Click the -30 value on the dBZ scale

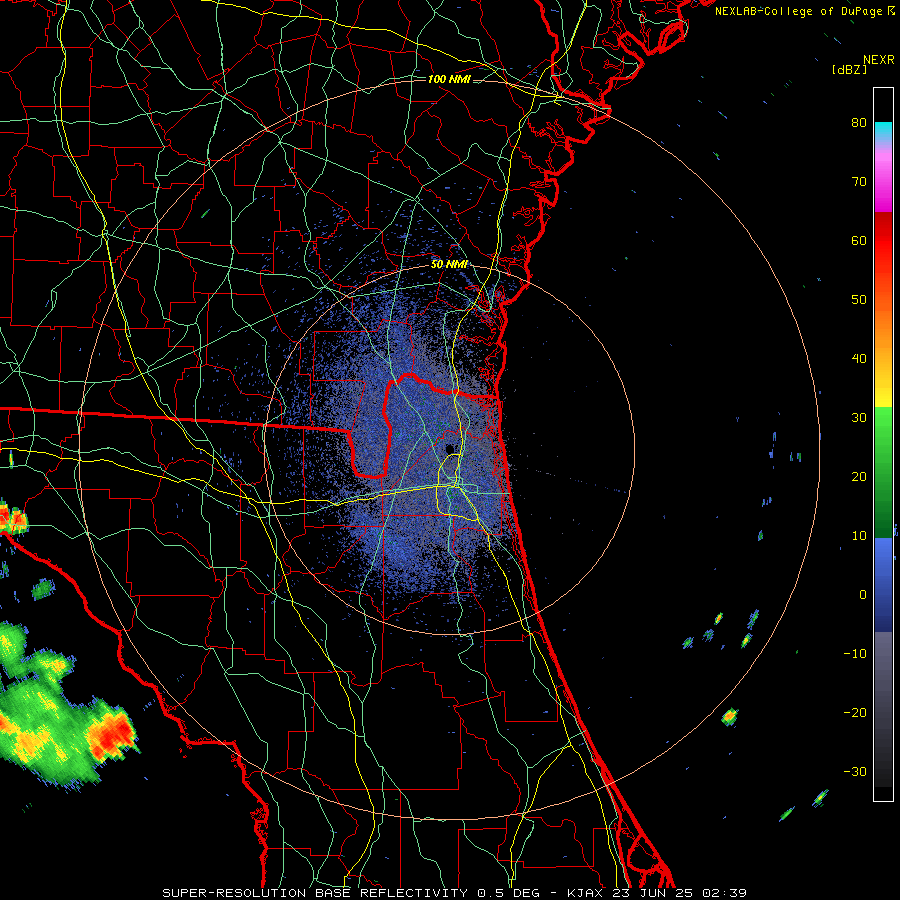[855, 771]
